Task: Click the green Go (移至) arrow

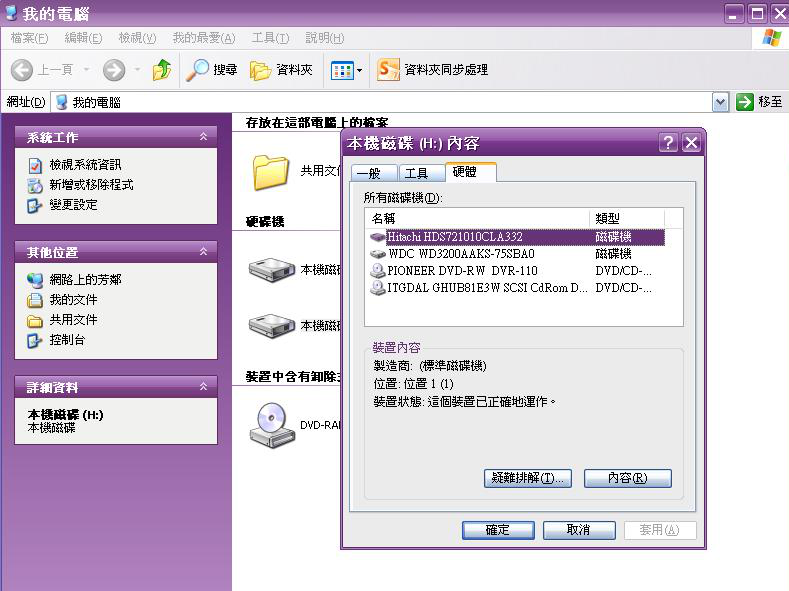Action: pos(744,102)
